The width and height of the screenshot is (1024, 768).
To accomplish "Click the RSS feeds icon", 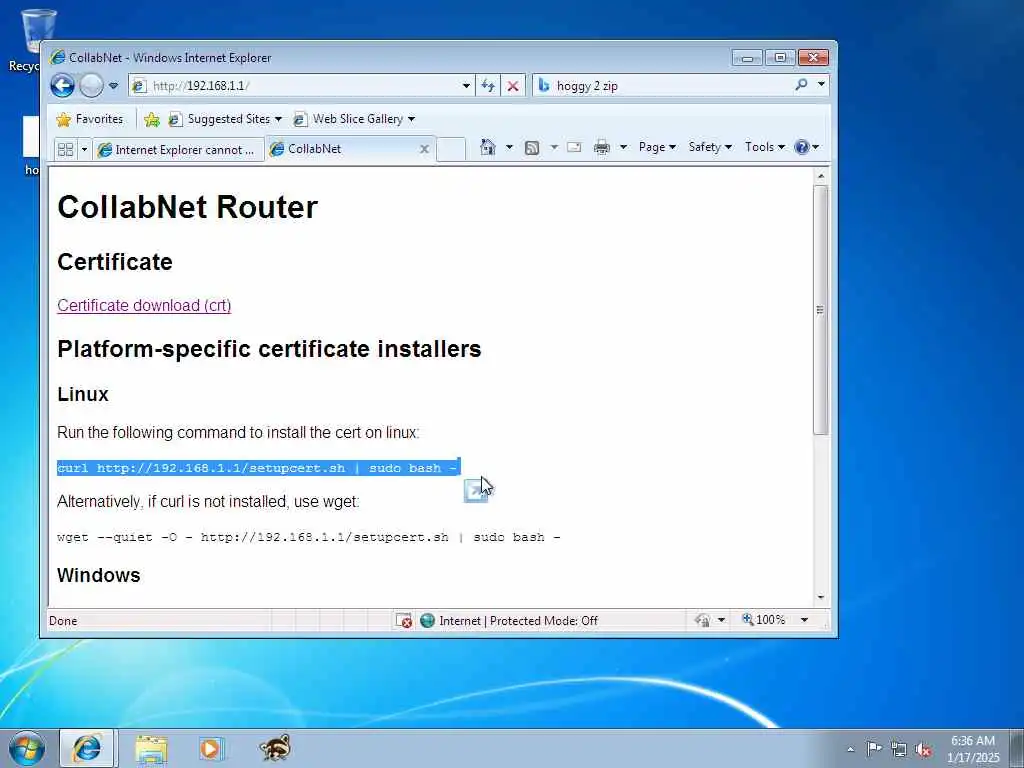I will 532,148.
